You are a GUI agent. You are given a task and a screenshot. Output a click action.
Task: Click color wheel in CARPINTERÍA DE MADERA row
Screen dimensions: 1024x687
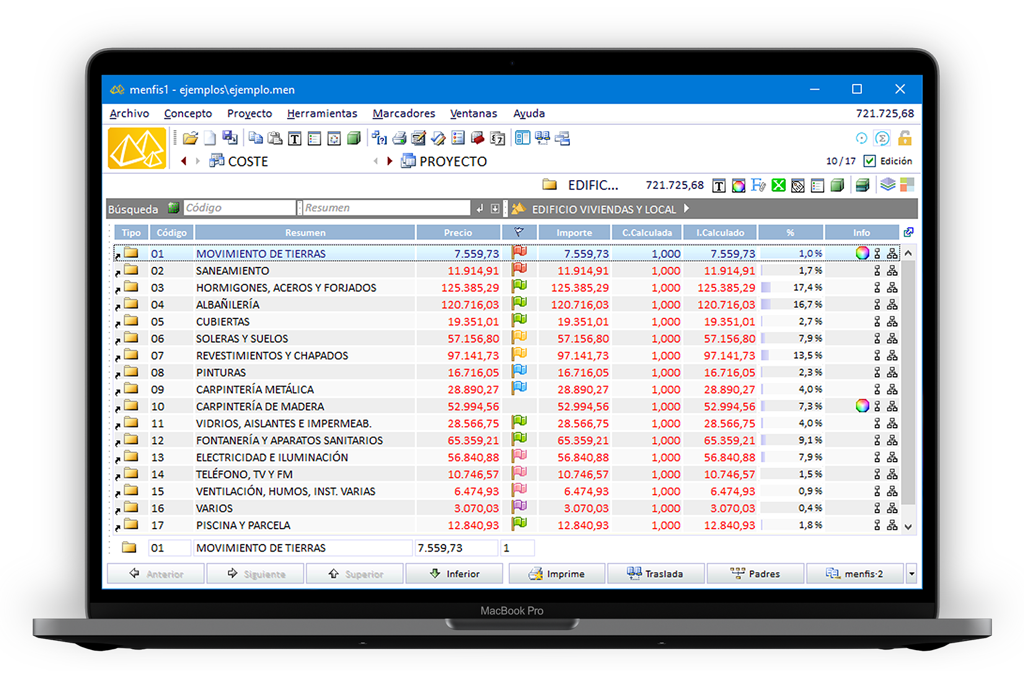(x=862, y=406)
